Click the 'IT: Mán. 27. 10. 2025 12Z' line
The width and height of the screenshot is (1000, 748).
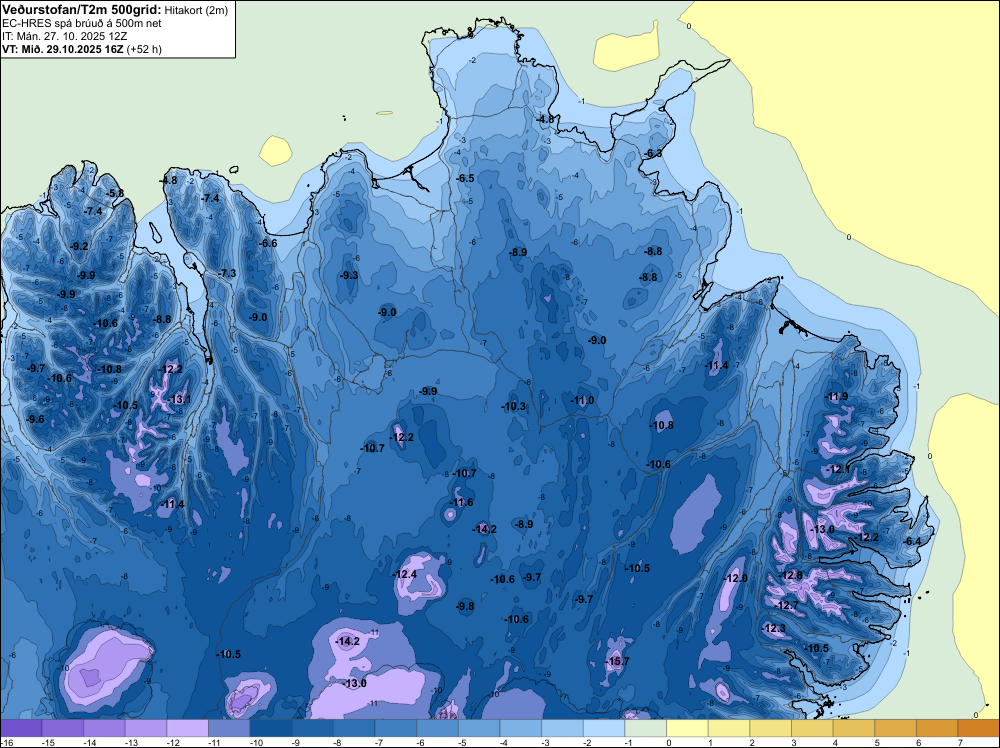coord(64,36)
